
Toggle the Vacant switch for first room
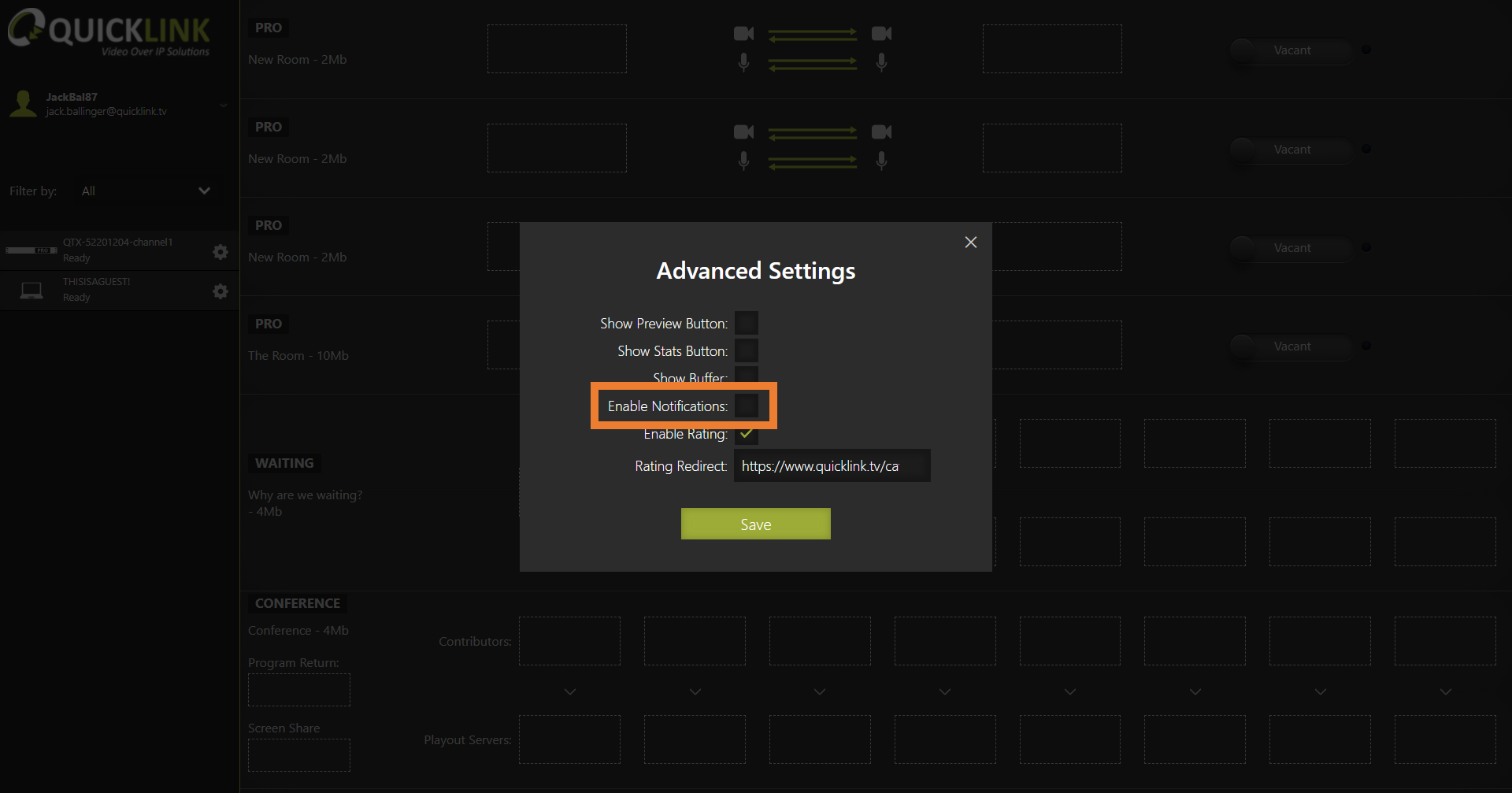pyautogui.click(x=1290, y=50)
